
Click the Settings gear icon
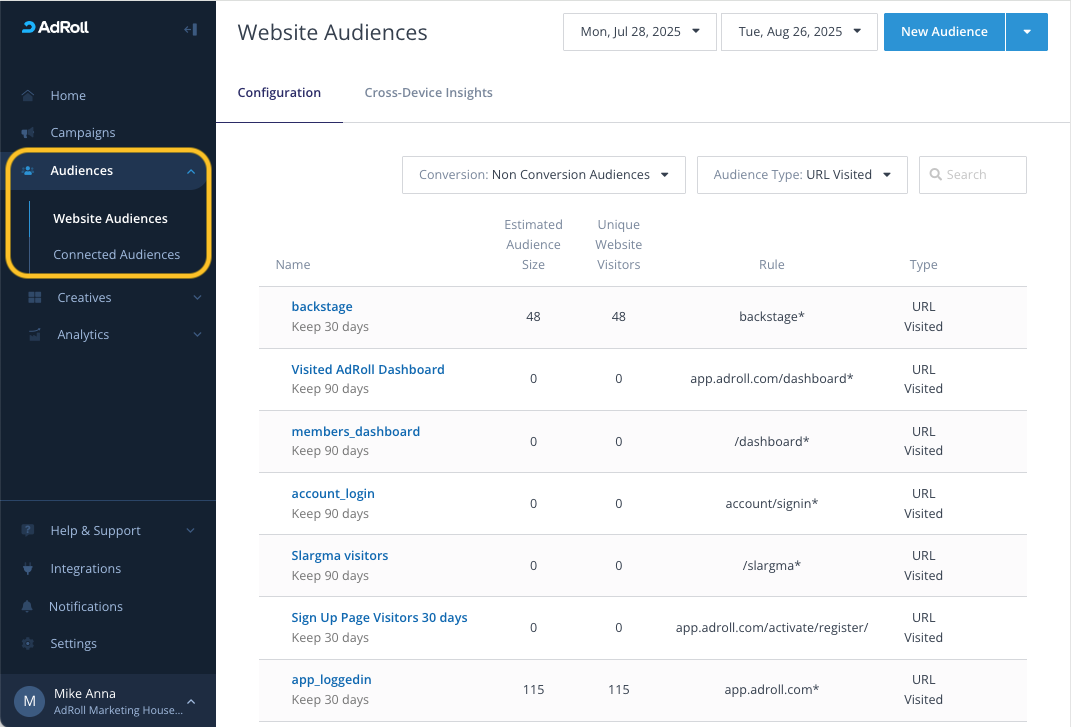(28, 644)
